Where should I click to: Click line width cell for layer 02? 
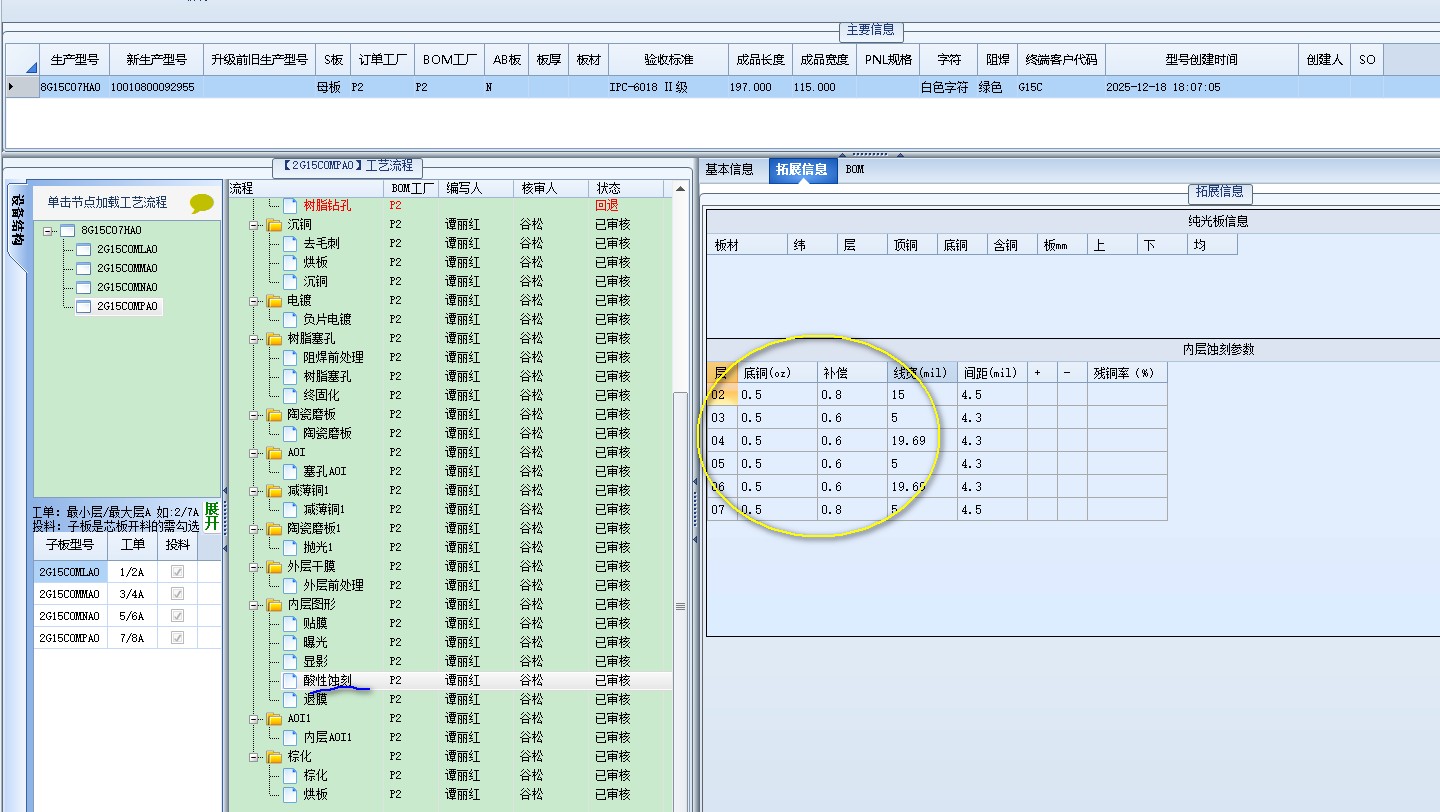[922, 394]
